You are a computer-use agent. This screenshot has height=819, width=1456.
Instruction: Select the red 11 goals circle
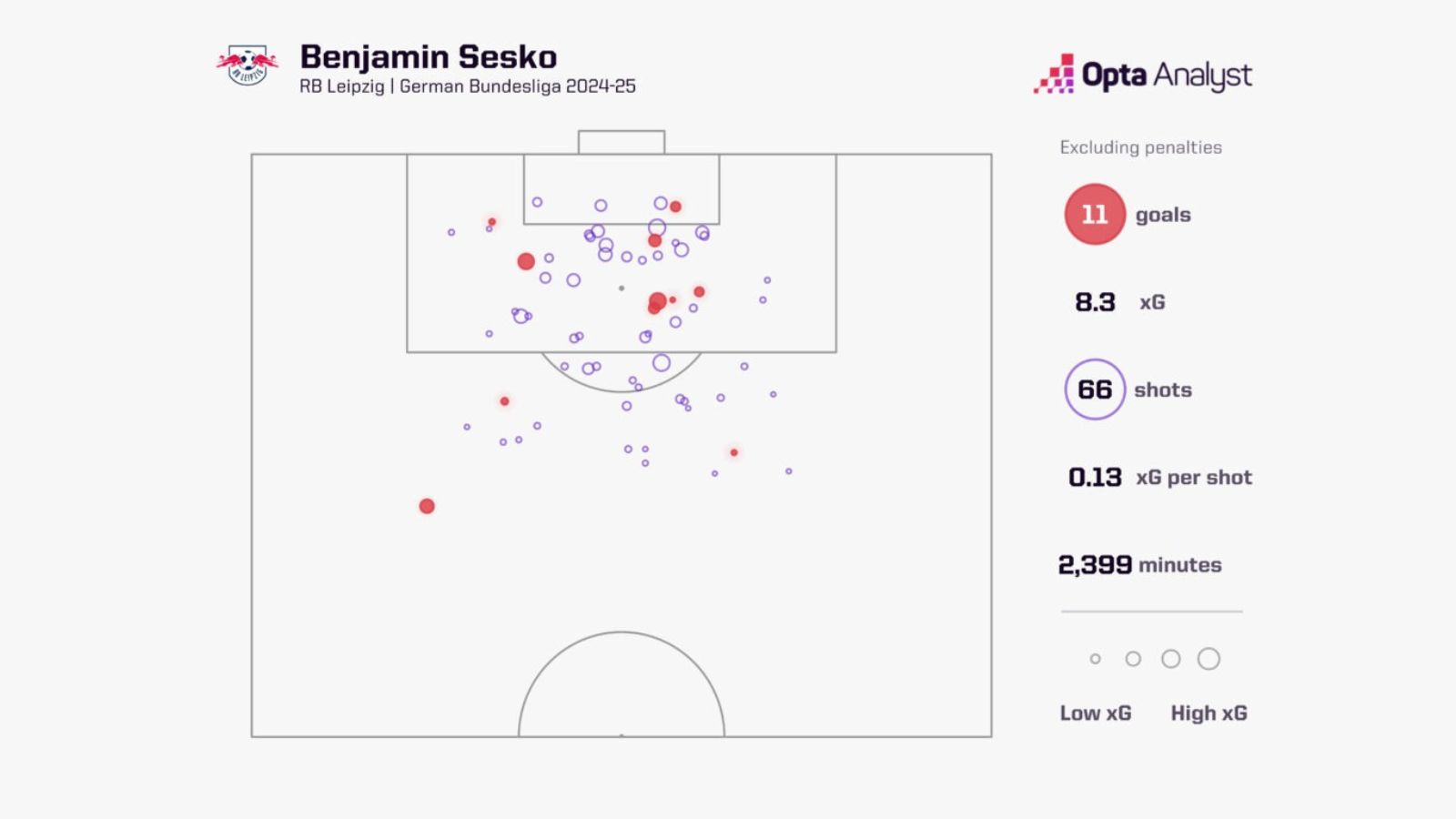coord(1095,215)
